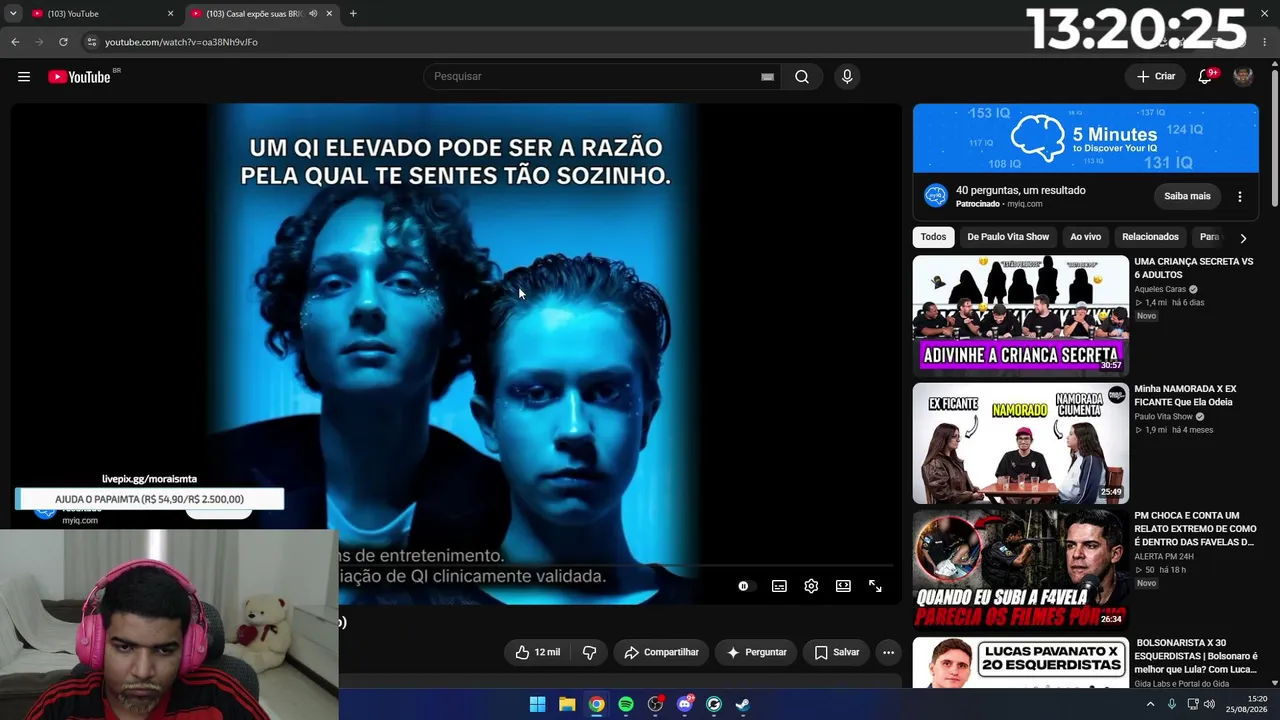Open the account avatar menu
Screen dimensions: 1280x720
point(1243,77)
